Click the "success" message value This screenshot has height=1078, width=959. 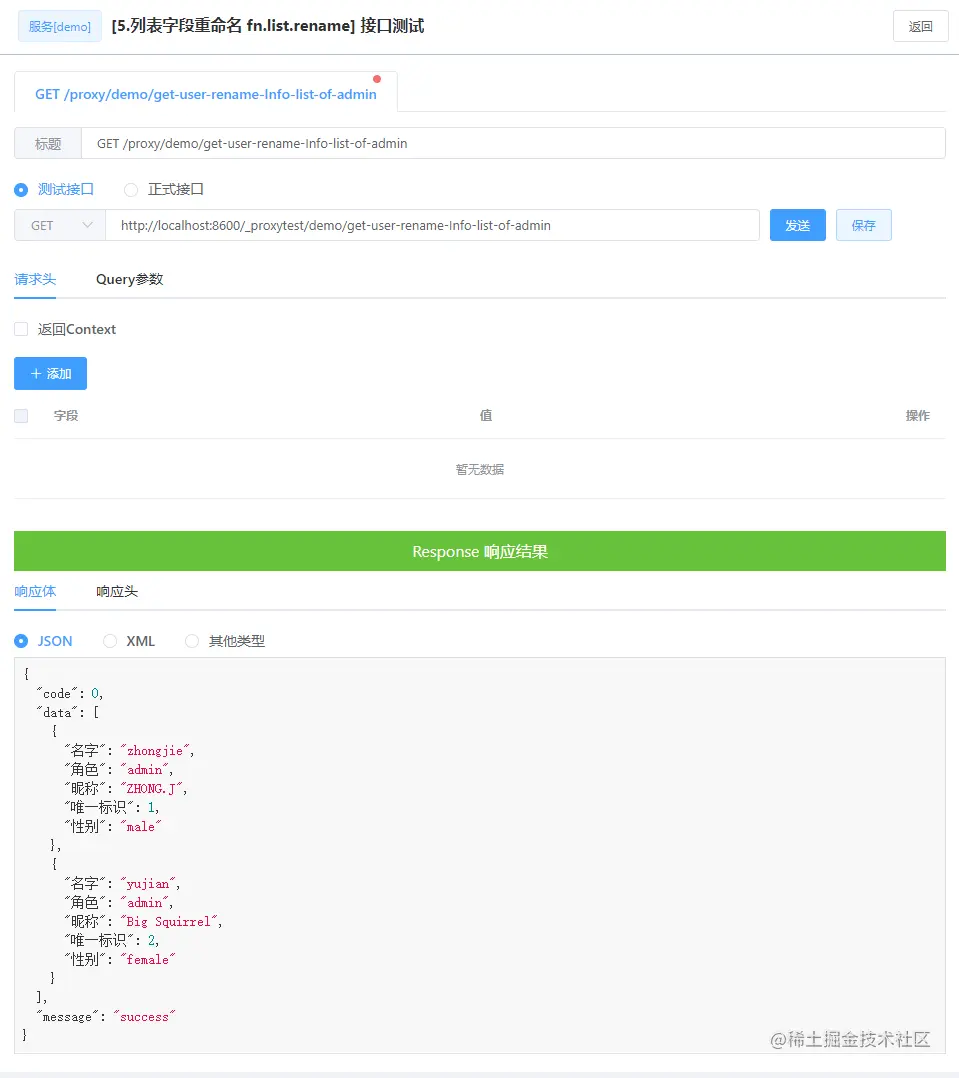(144, 1016)
